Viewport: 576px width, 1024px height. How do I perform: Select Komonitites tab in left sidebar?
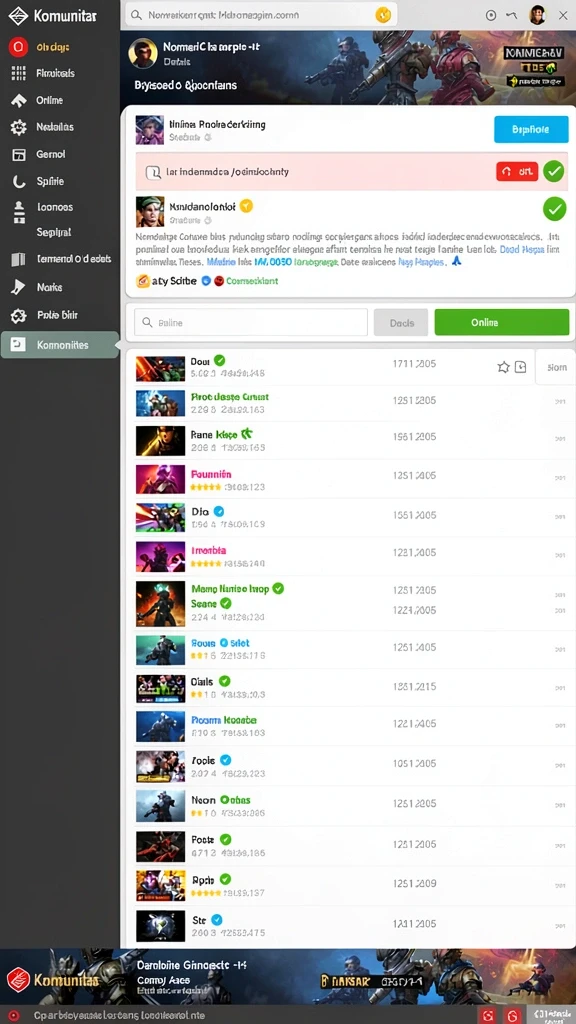click(x=59, y=345)
